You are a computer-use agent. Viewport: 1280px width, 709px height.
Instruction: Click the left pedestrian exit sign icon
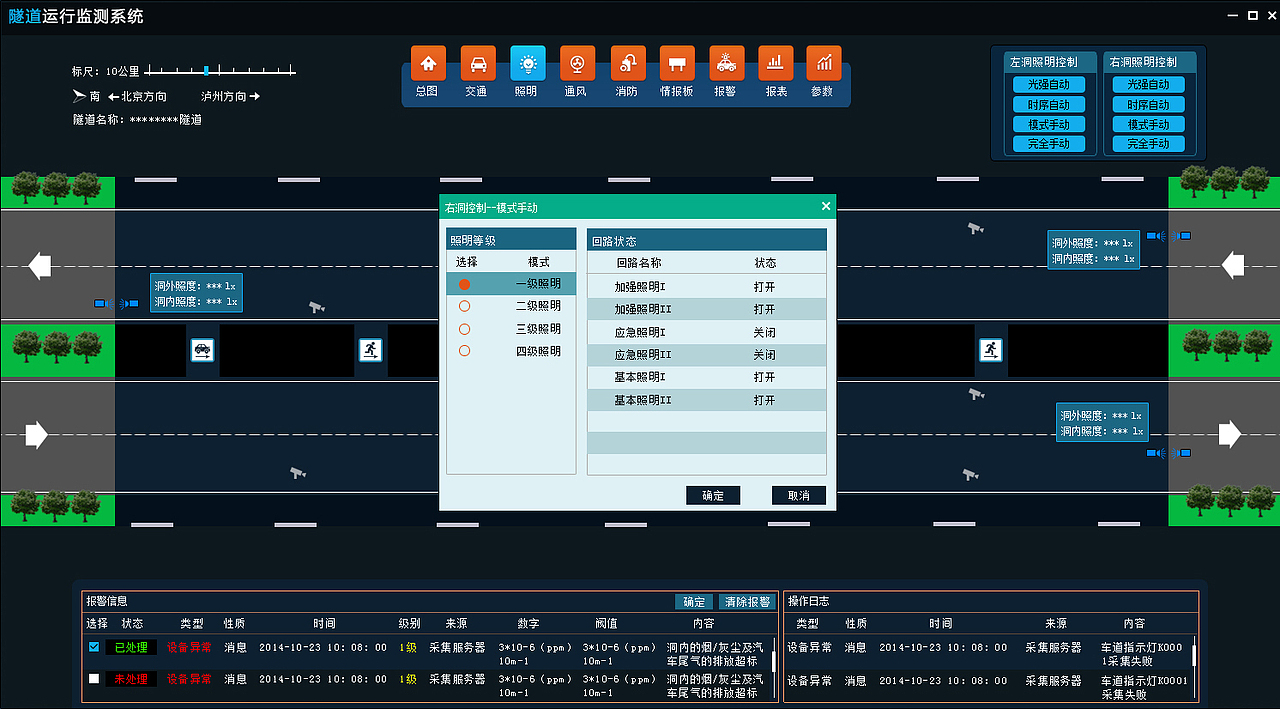[x=371, y=350]
